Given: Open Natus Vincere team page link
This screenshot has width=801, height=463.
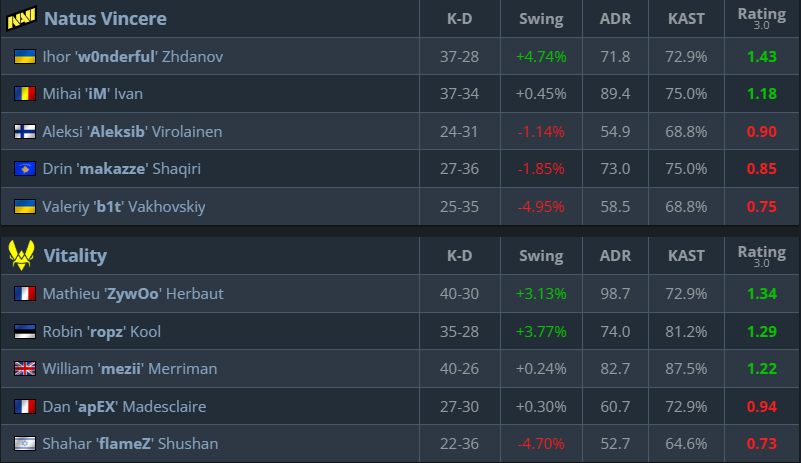Looking at the screenshot, I should [105, 18].
